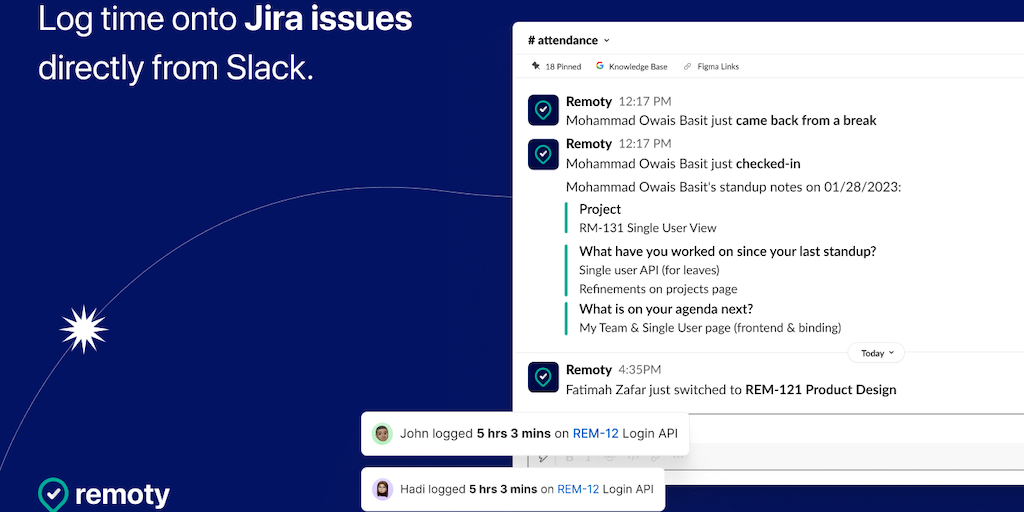This screenshot has width=1024, height=512.
Task: Open REM-12 link in Hadi's log card
Action: click(578, 488)
